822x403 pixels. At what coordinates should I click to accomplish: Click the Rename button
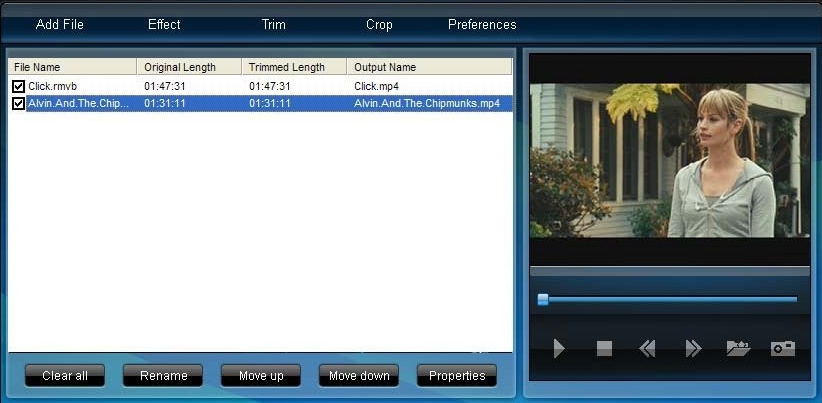click(x=163, y=376)
